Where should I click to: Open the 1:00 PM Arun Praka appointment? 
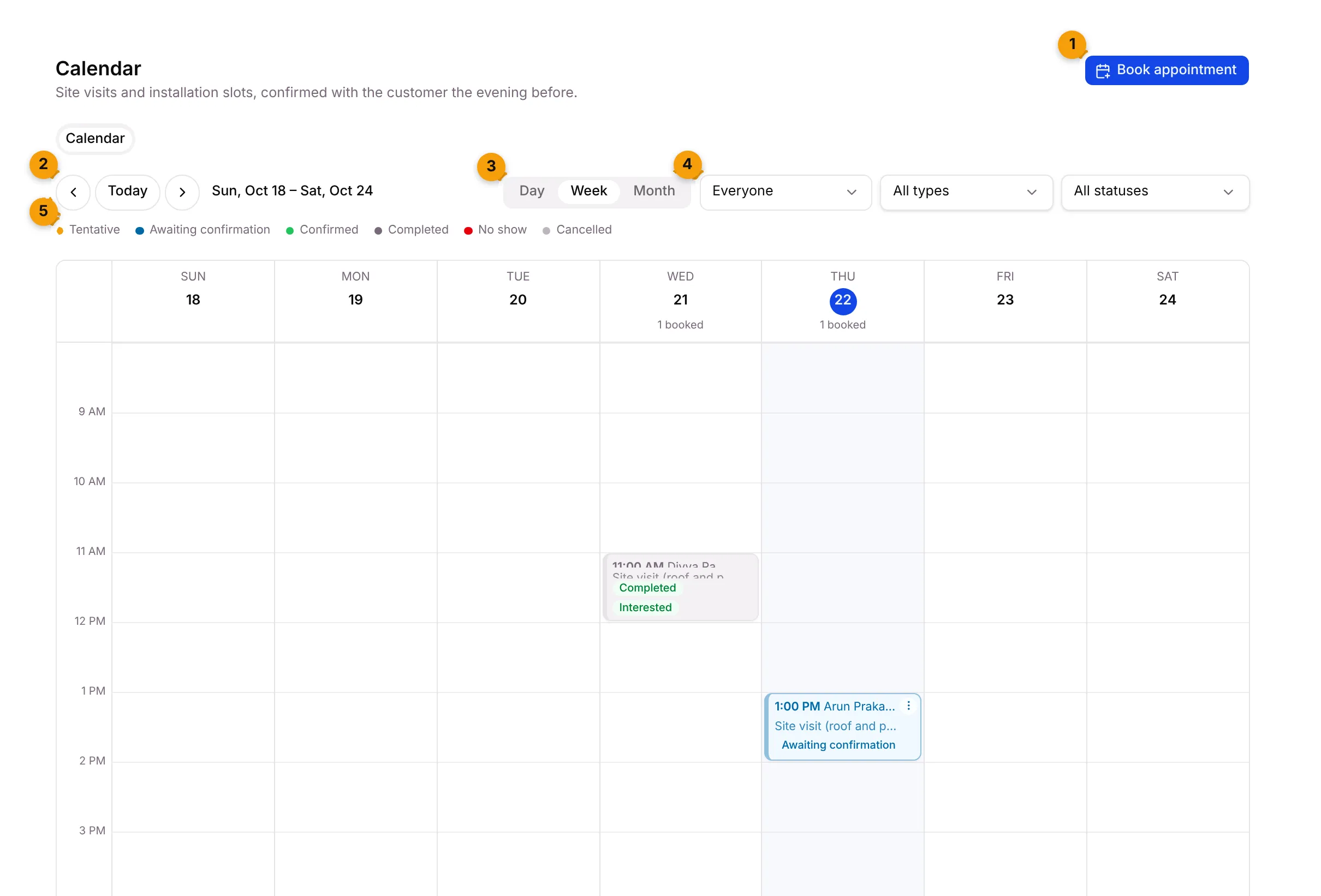click(x=842, y=726)
